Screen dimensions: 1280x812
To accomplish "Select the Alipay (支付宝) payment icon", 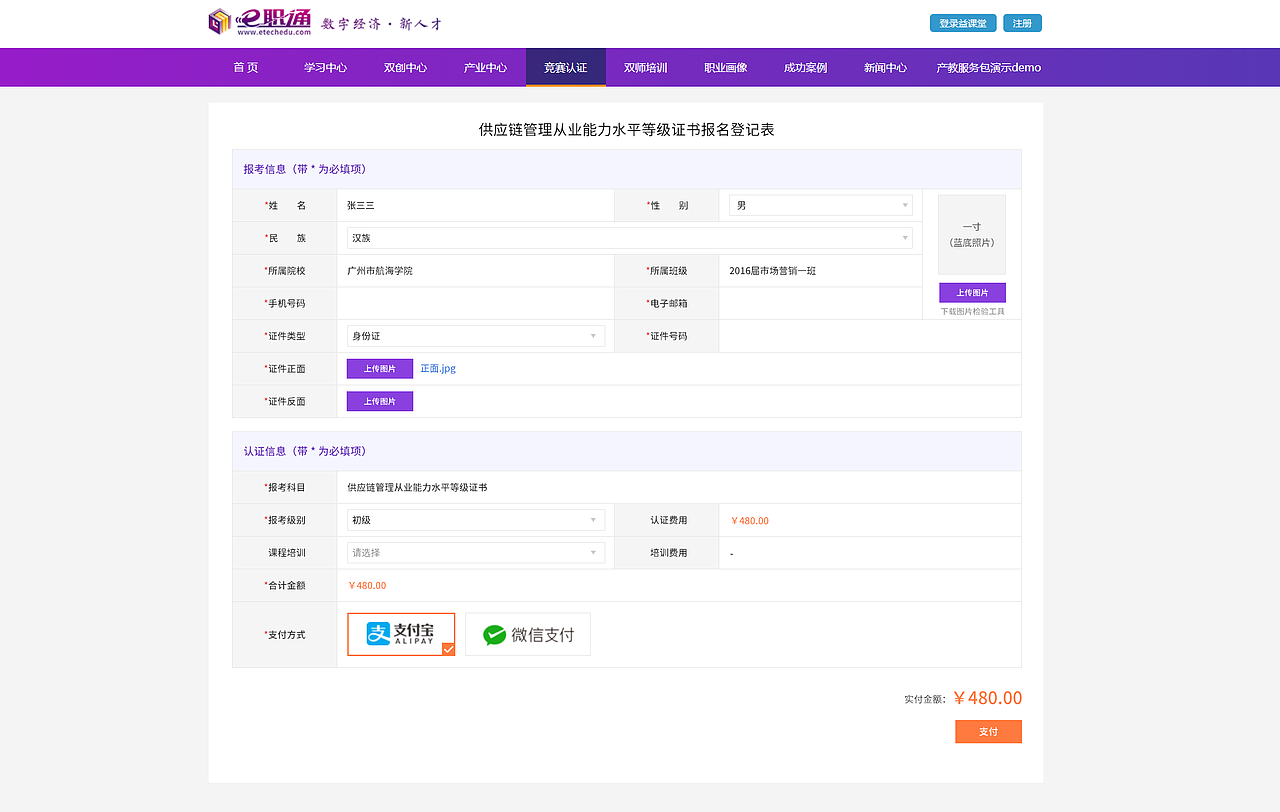I will 400,633.
